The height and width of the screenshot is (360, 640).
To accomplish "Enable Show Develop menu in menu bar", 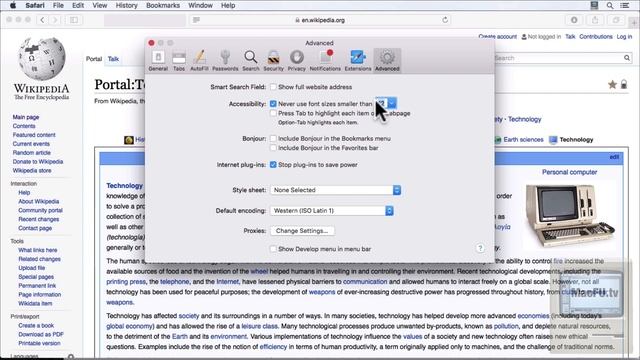I will (273, 249).
